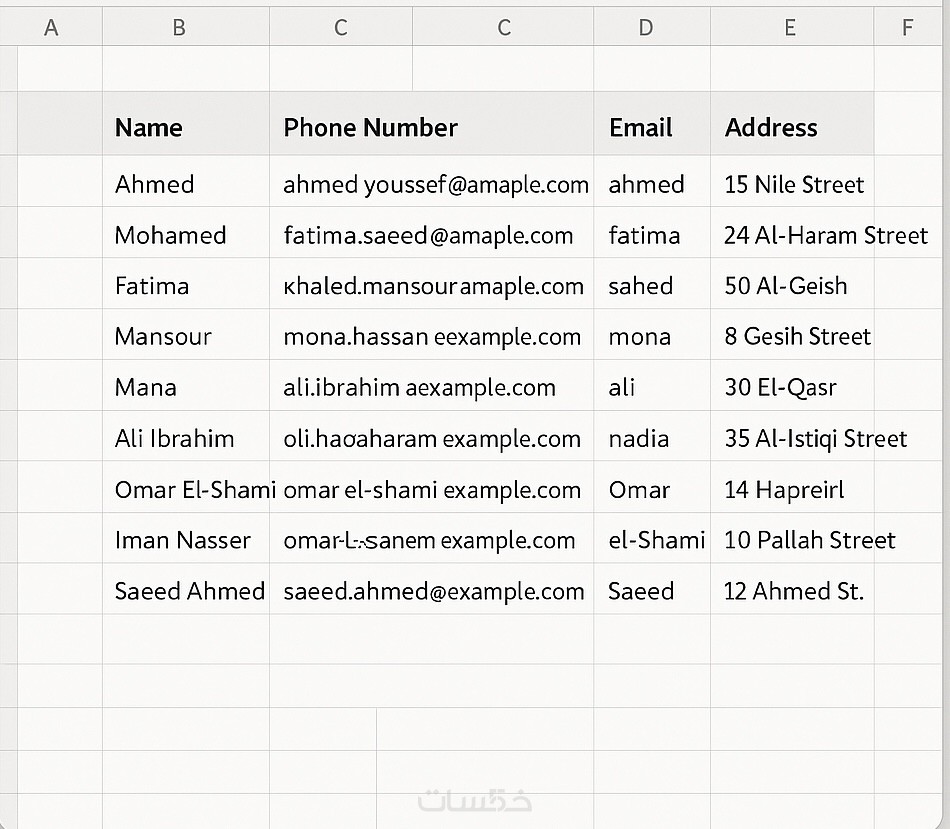Select the "Mohamed" name cell
This screenshot has height=829, width=950.
pyautogui.click(x=171, y=236)
